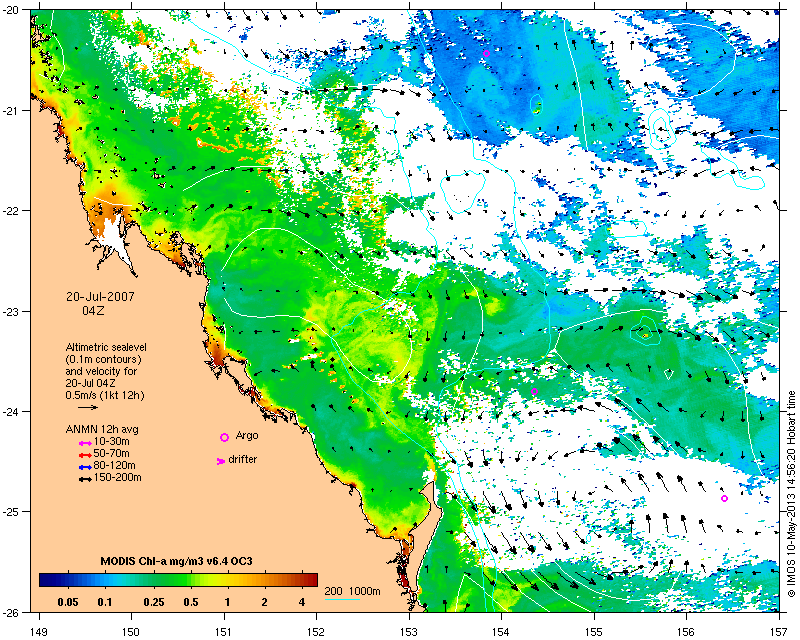Click the '50-70m' depth label
Viewport: 800px width, 640px height.
tap(112, 453)
